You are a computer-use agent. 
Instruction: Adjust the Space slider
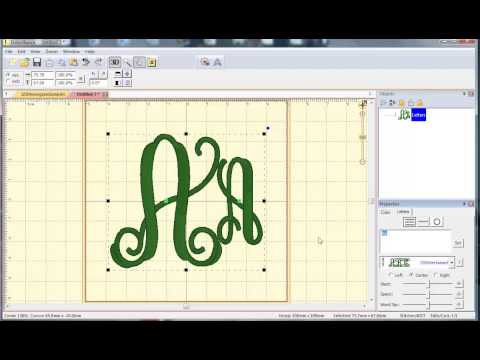click(x=427, y=294)
